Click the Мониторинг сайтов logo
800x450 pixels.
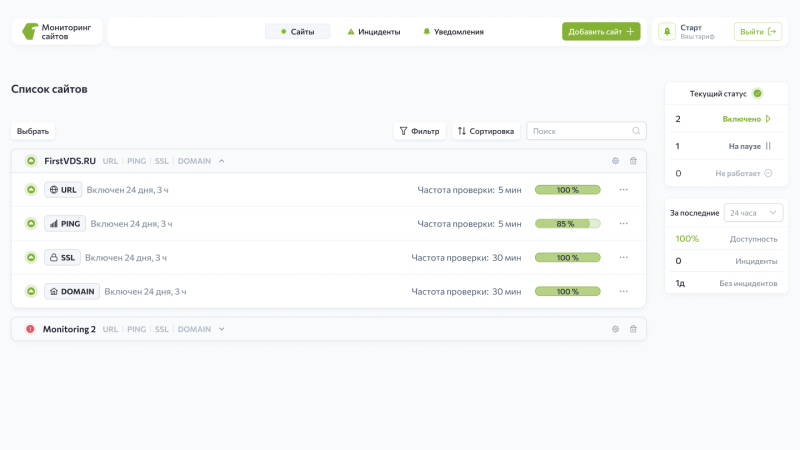coord(57,32)
